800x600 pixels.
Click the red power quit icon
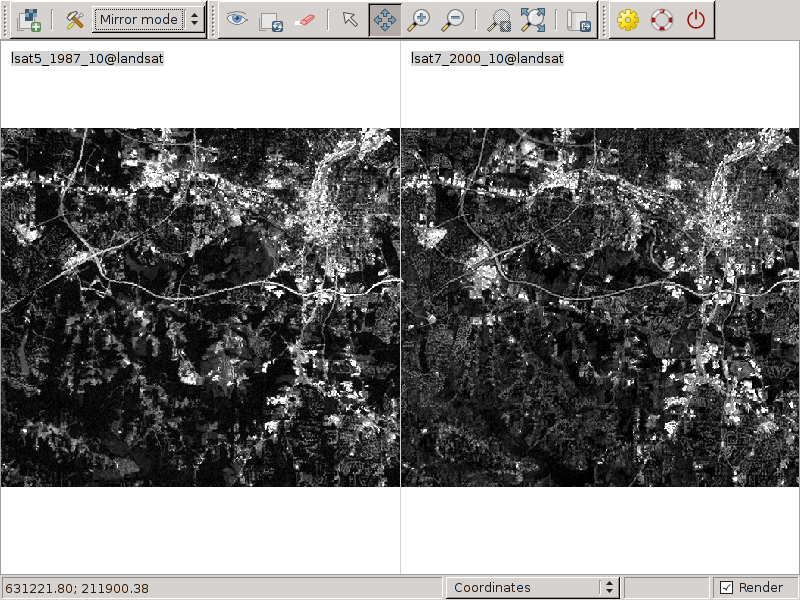click(695, 19)
